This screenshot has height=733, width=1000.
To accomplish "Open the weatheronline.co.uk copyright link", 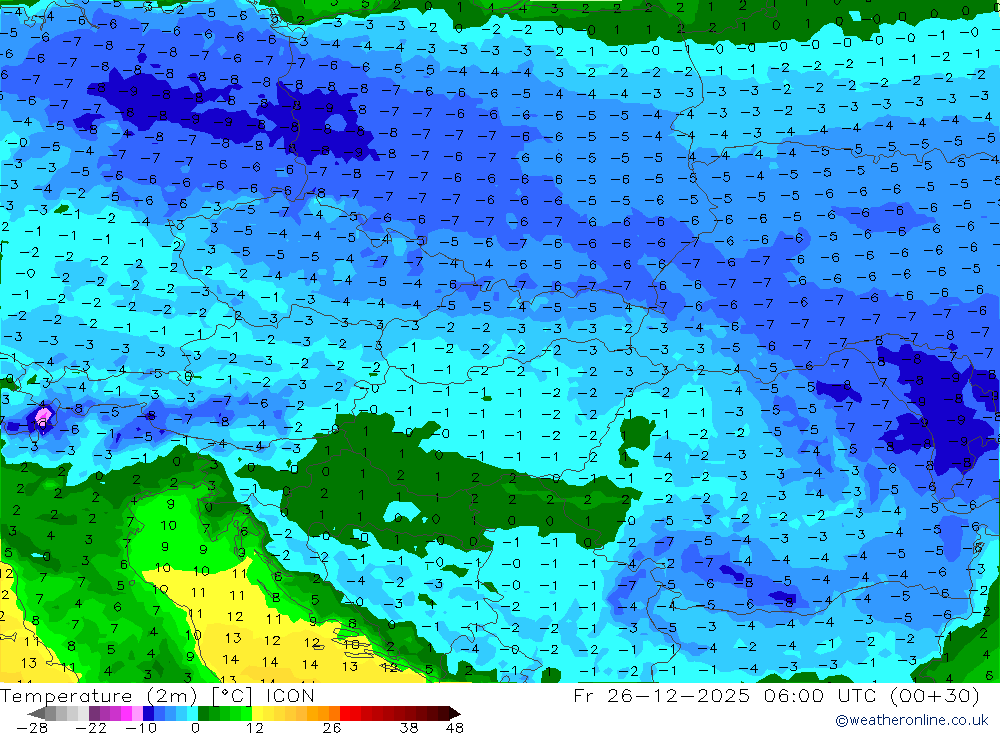I will (x=912, y=720).
